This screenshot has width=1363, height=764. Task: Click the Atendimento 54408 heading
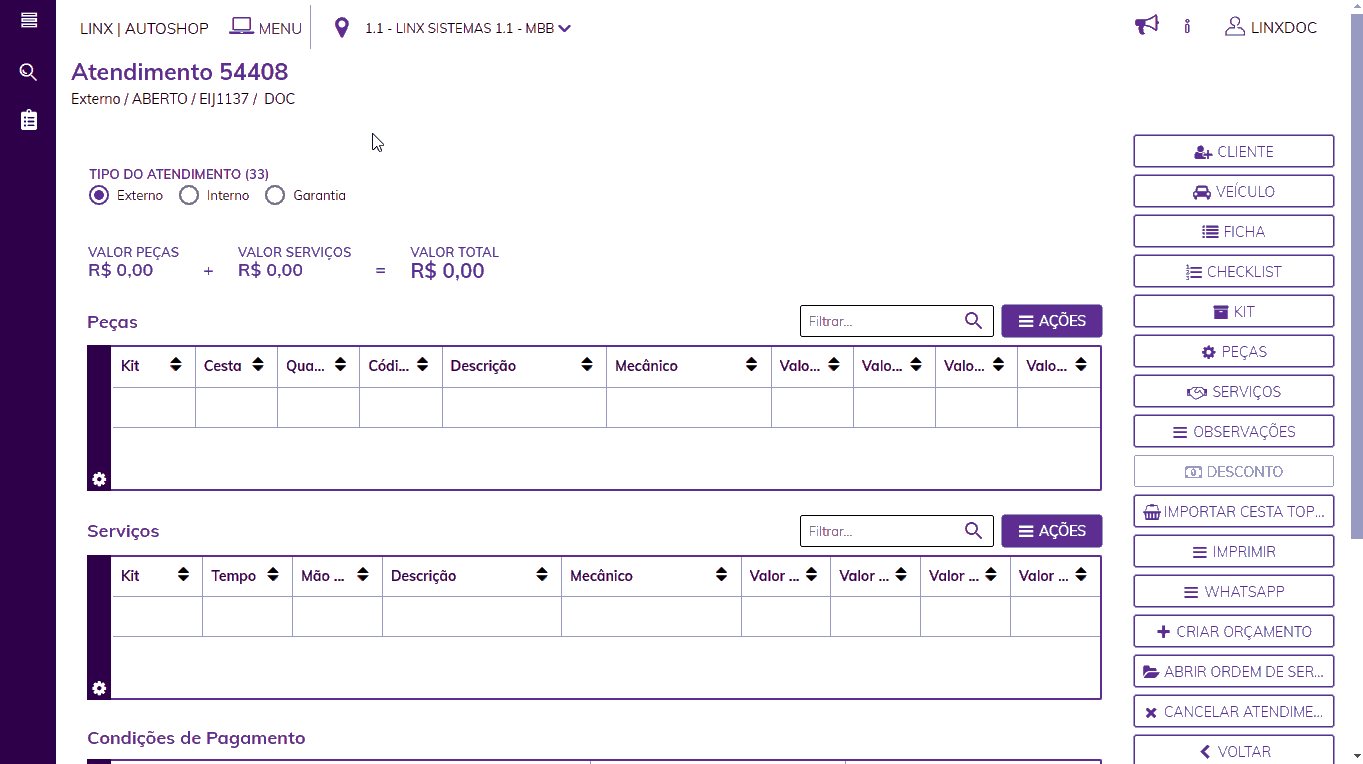pos(180,72)
